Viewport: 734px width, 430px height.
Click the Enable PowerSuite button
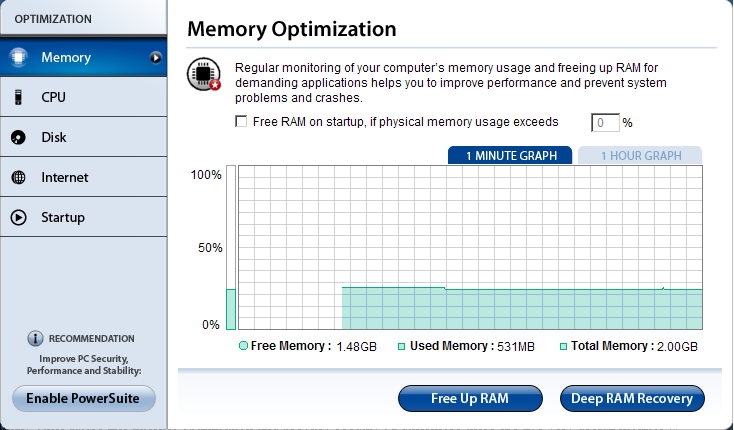click(x=84, y=398)
